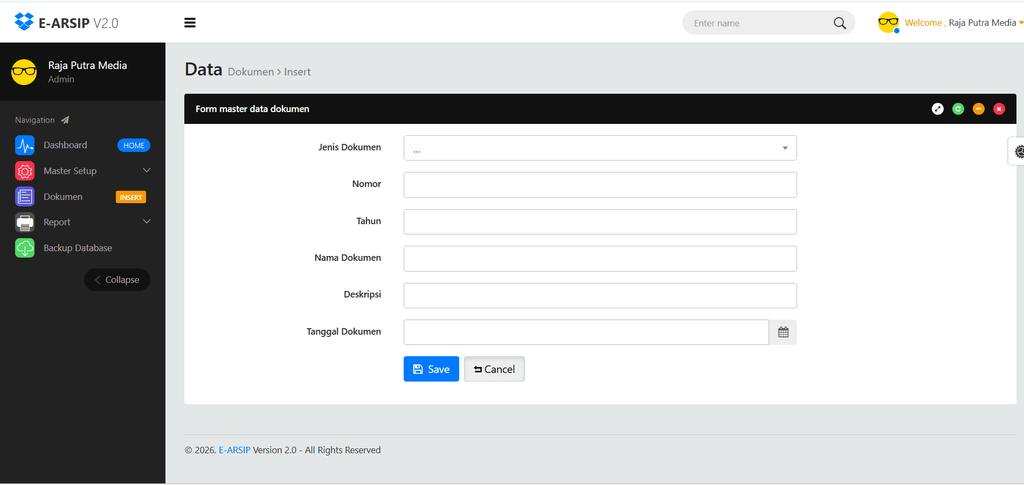Open the E-ARSIP footer link
The height and width of the screenshot is (485, 1024).
[234, 450]
